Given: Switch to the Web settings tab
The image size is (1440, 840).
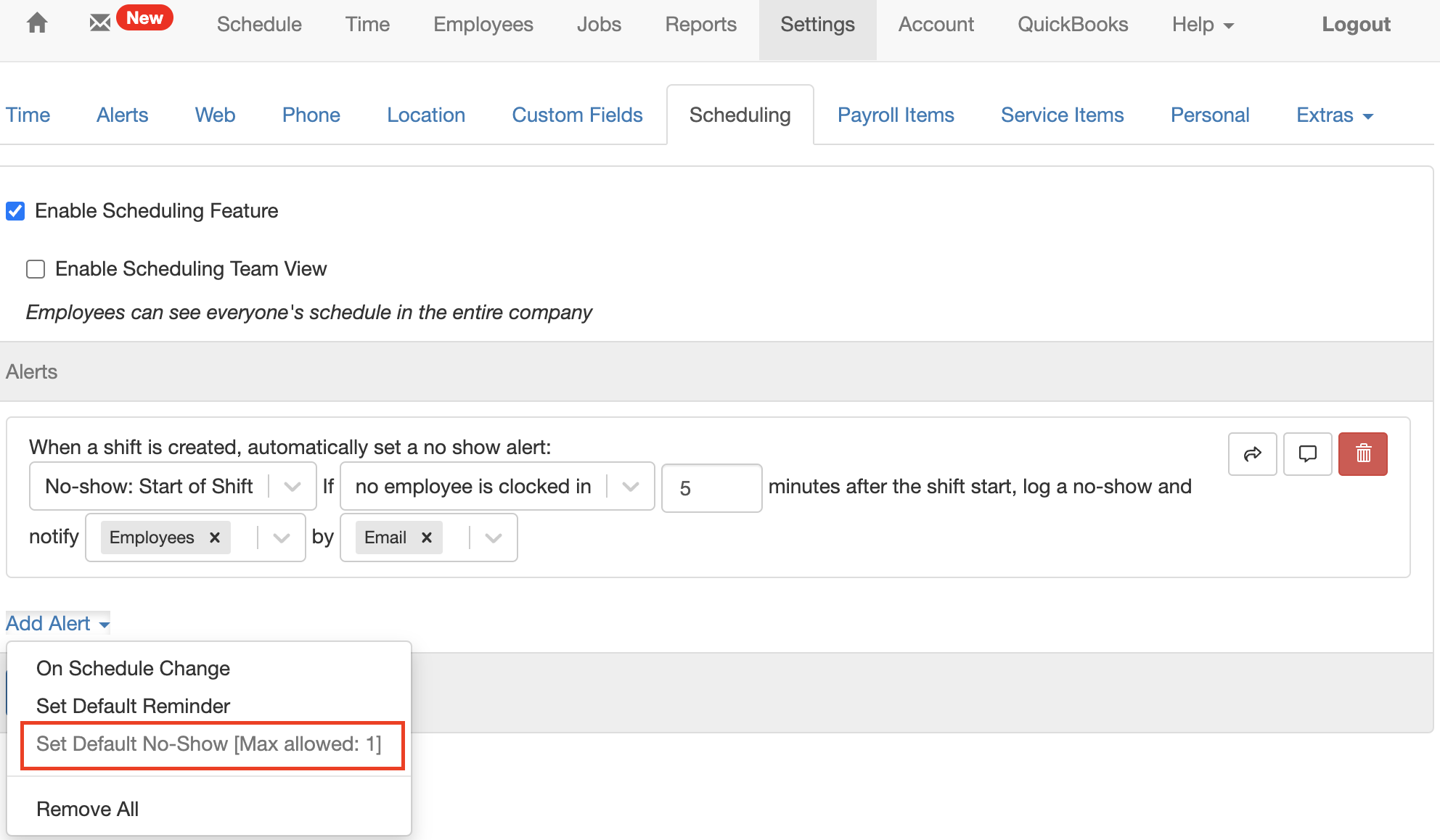Looking at the screenshot, I should [x=215, y=115].
